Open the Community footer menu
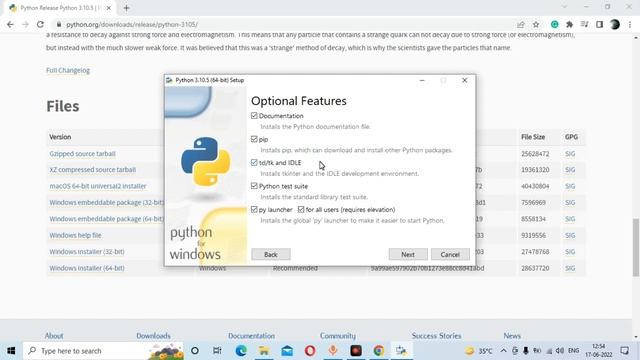Viewport: 640px width, 360px height. tap(338, 336)
